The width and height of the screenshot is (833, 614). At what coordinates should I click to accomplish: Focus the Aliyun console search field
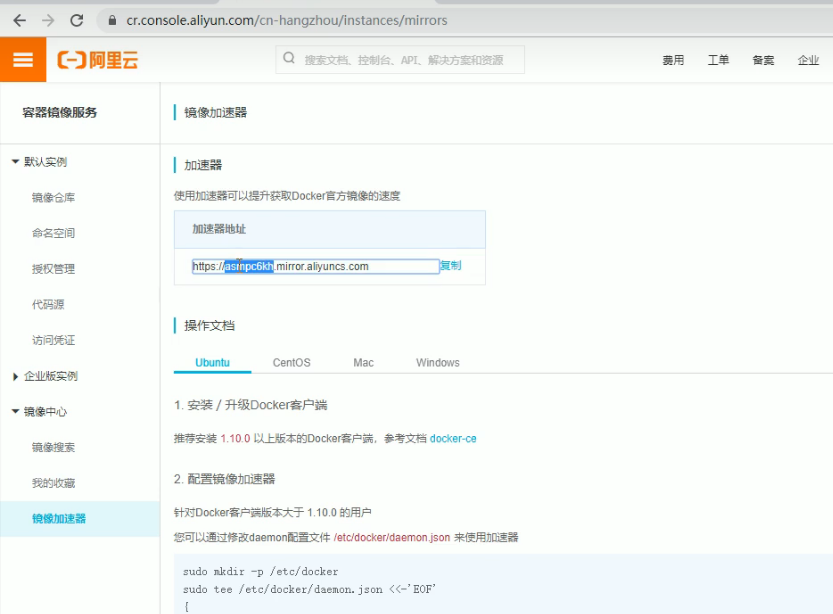(400, 59)
